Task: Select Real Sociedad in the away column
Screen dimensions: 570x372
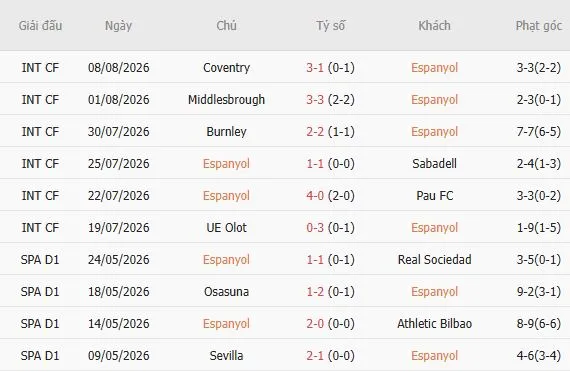Action: [x=434, y=260]
